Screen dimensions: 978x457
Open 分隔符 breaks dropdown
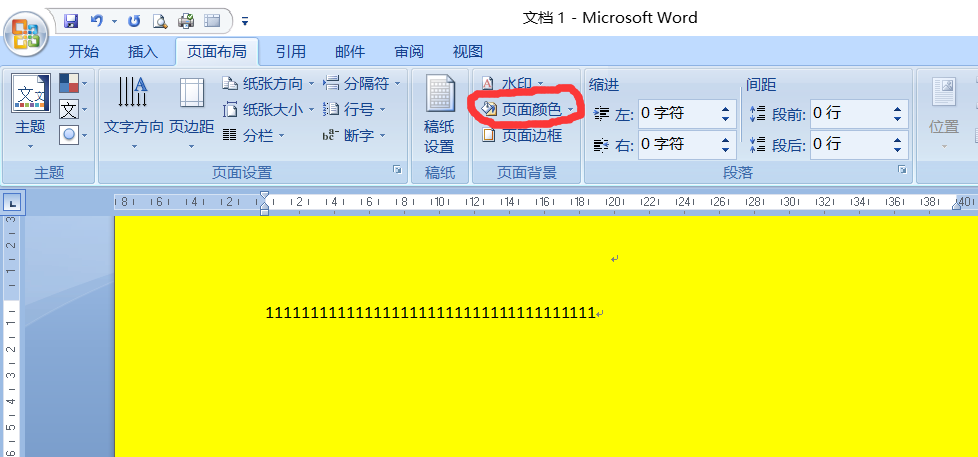click(x=362, y=84)
